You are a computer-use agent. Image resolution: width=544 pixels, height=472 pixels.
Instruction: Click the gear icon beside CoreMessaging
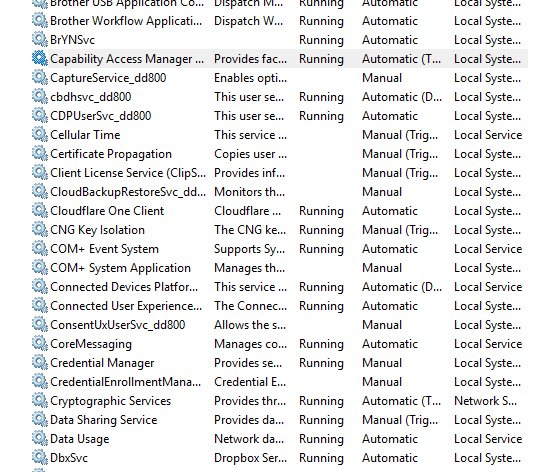pyautogui.click(x=40, y=344)
